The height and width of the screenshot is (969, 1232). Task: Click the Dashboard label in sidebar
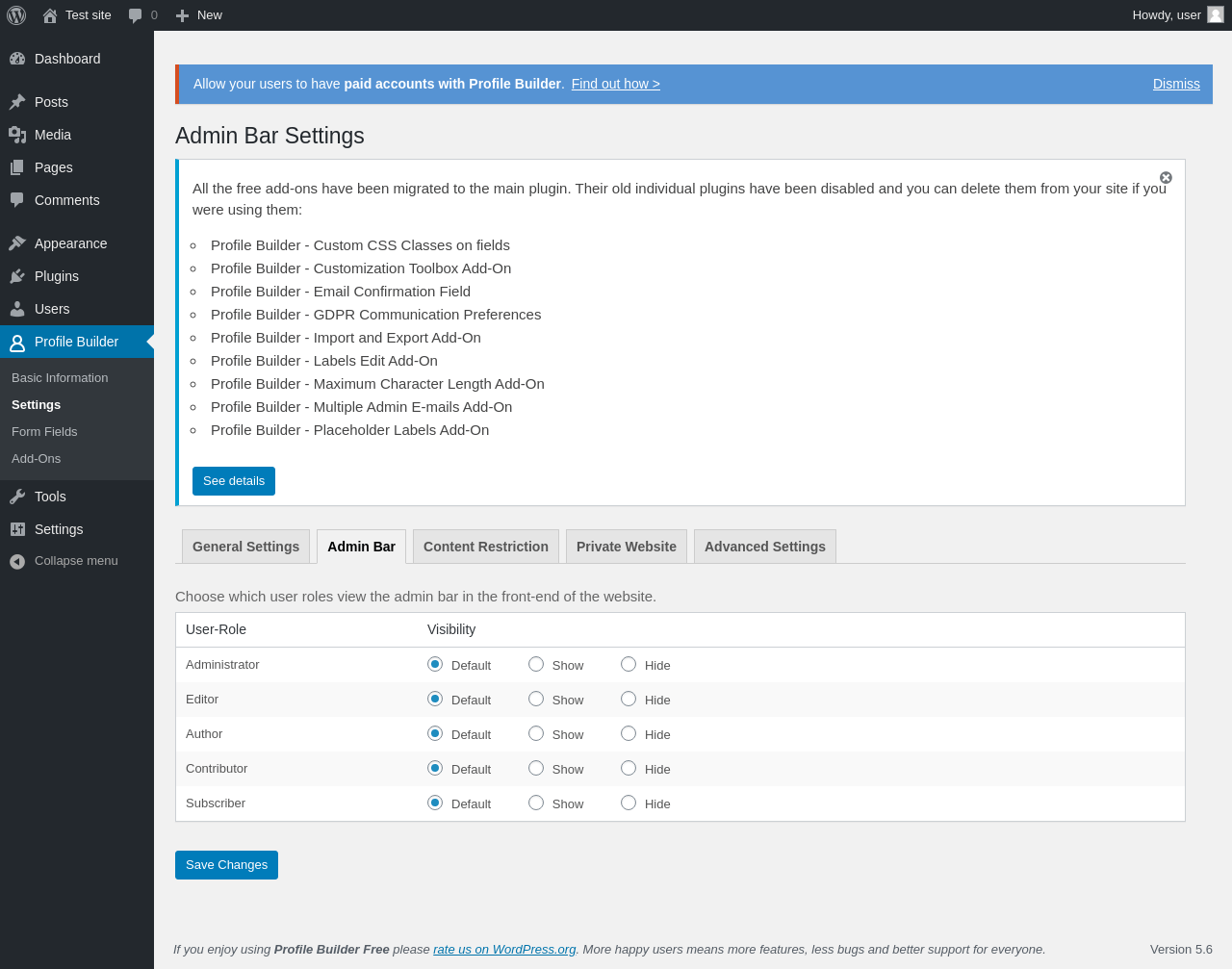pyautogui.click(x=67, y=59)
